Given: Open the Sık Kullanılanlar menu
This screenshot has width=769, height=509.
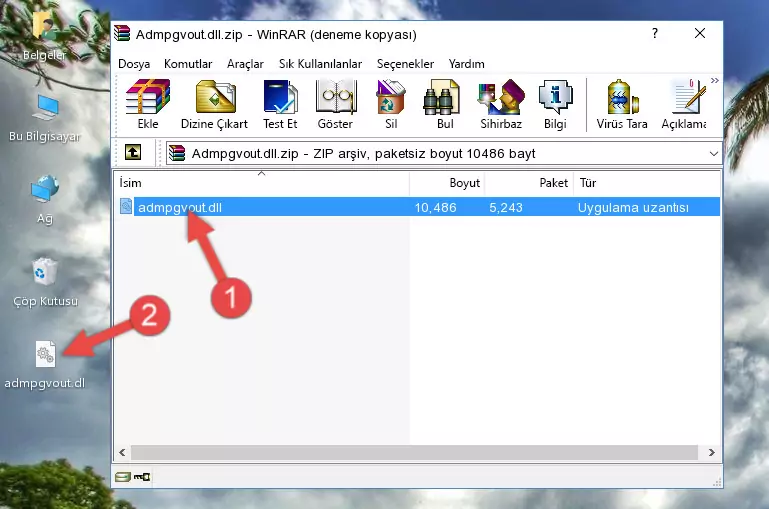Looking at the screenshot, I should (320, 64).
